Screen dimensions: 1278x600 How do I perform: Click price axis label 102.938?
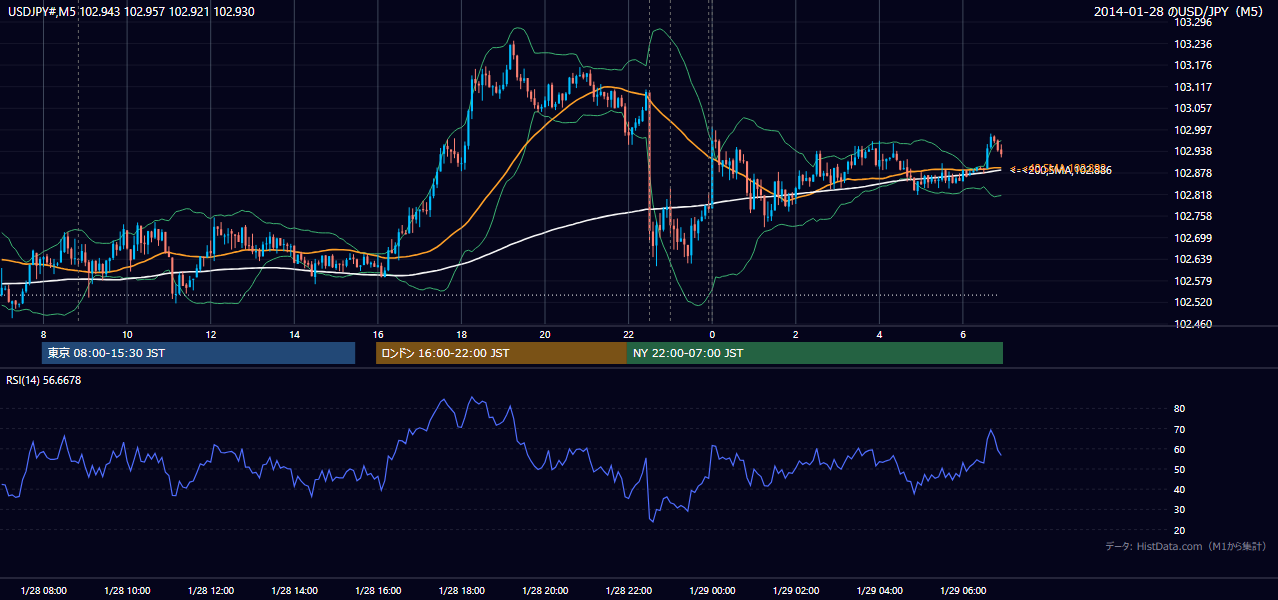(x=1193, y=151)
